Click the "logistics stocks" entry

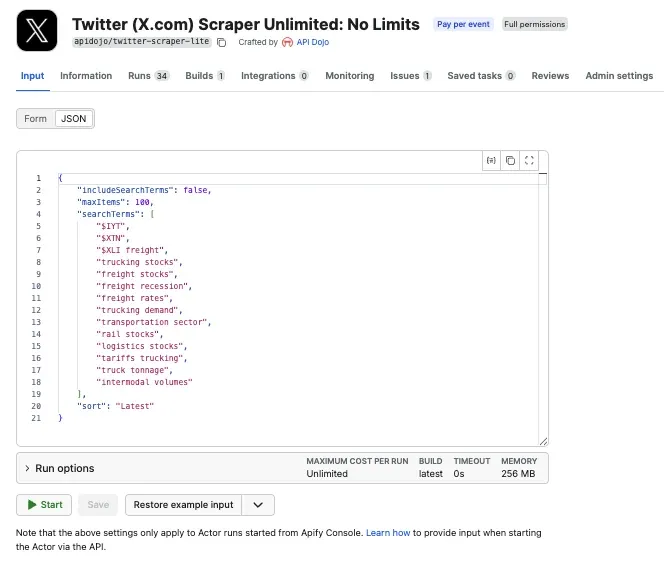(141, 346)
